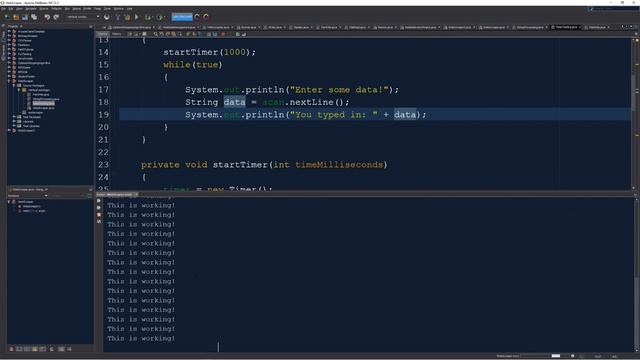
Task: Toggle Show Fields in the Navigator
Action: tap(19, 349)
